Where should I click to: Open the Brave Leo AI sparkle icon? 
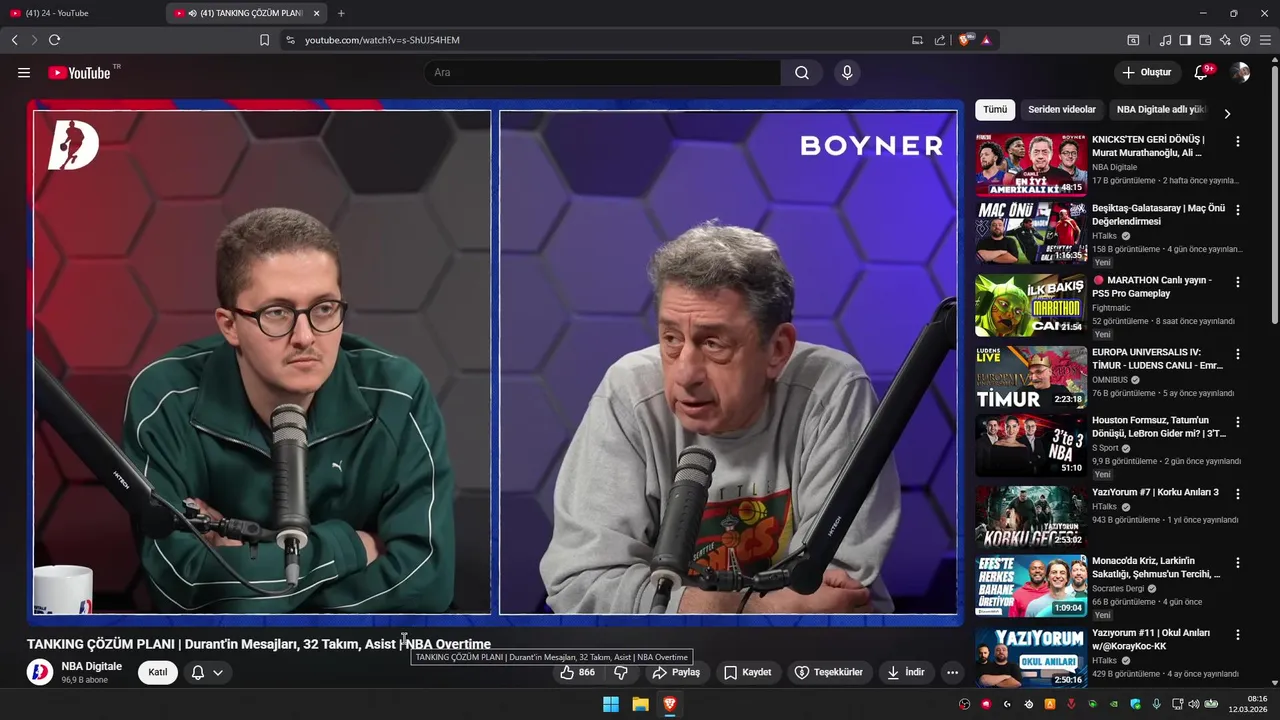tap(1225, 40)
